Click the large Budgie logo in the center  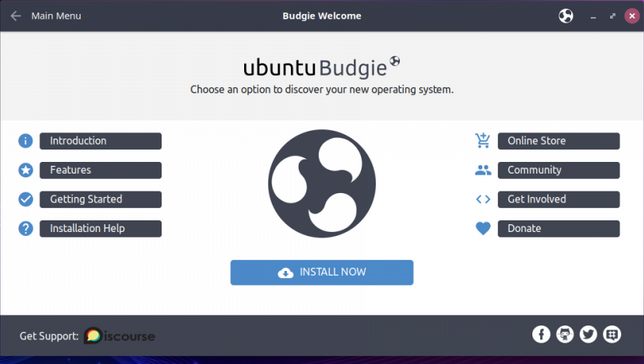[322, 184]
